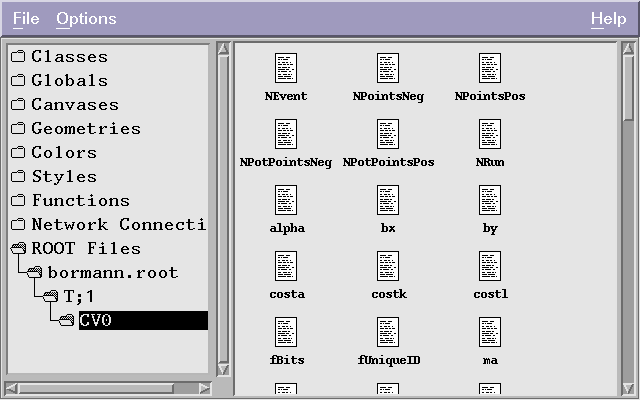Viewport: 640px width, 400px height.
Task: Open the Options menu
Action: coord(86,19)
